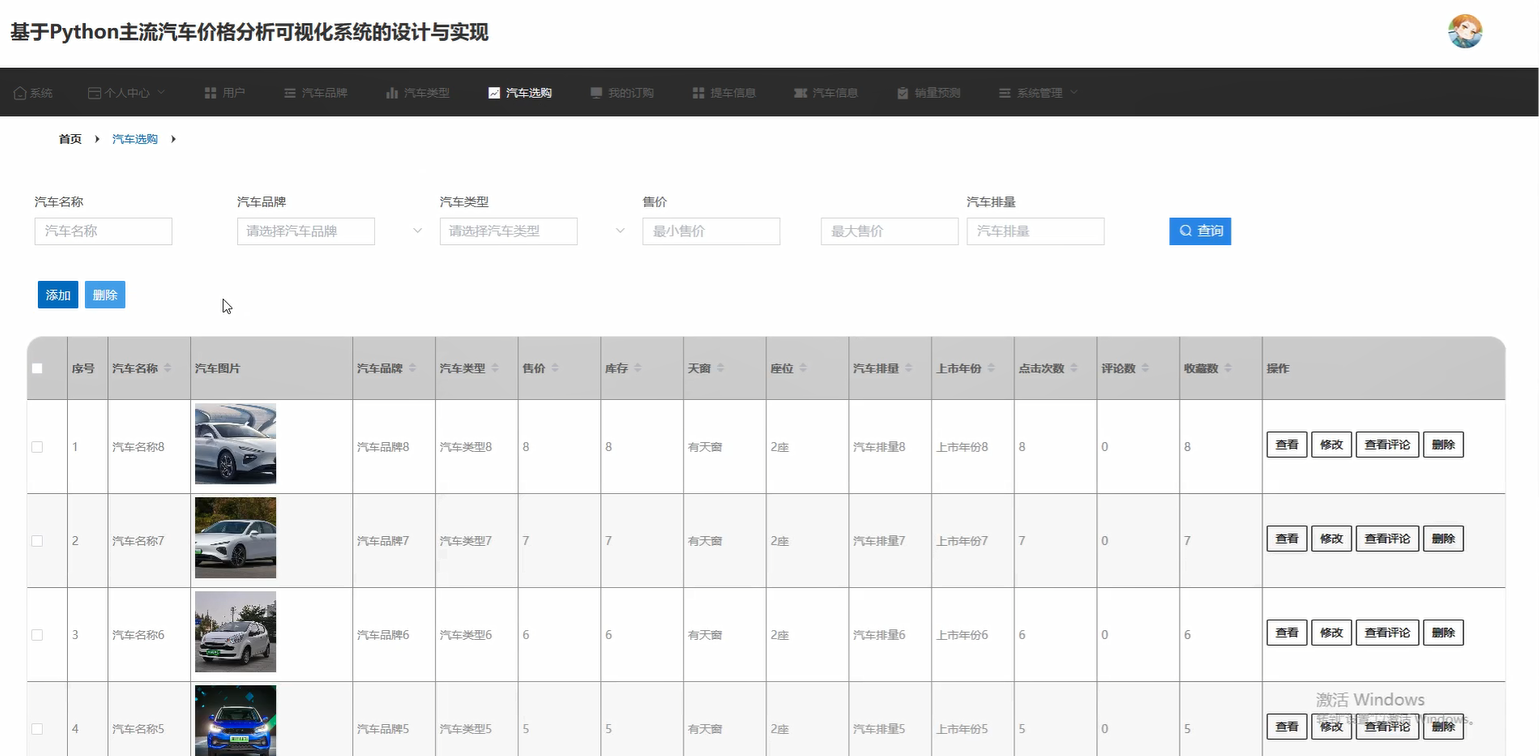Select the 我的订购 monitor icon

click(596, 93)
